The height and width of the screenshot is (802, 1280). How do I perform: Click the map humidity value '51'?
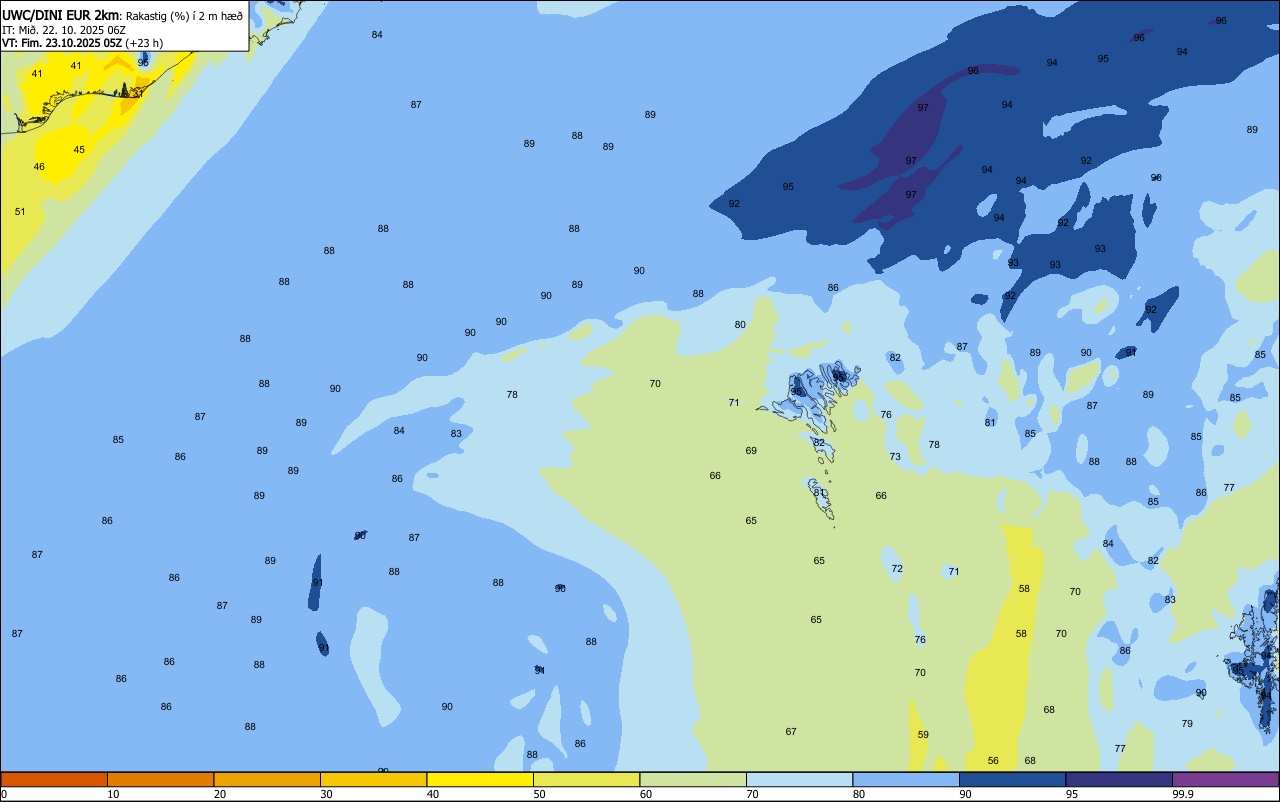pos(20,211)
